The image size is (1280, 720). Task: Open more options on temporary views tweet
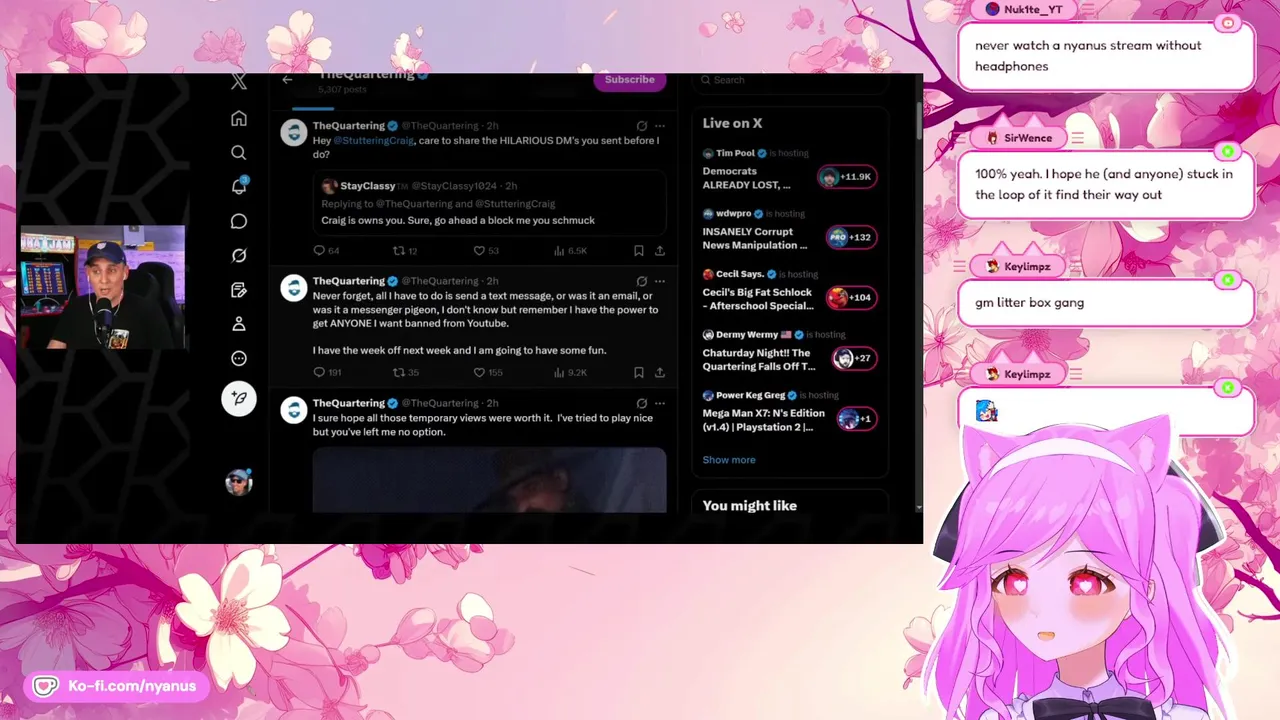pos(660,403)
